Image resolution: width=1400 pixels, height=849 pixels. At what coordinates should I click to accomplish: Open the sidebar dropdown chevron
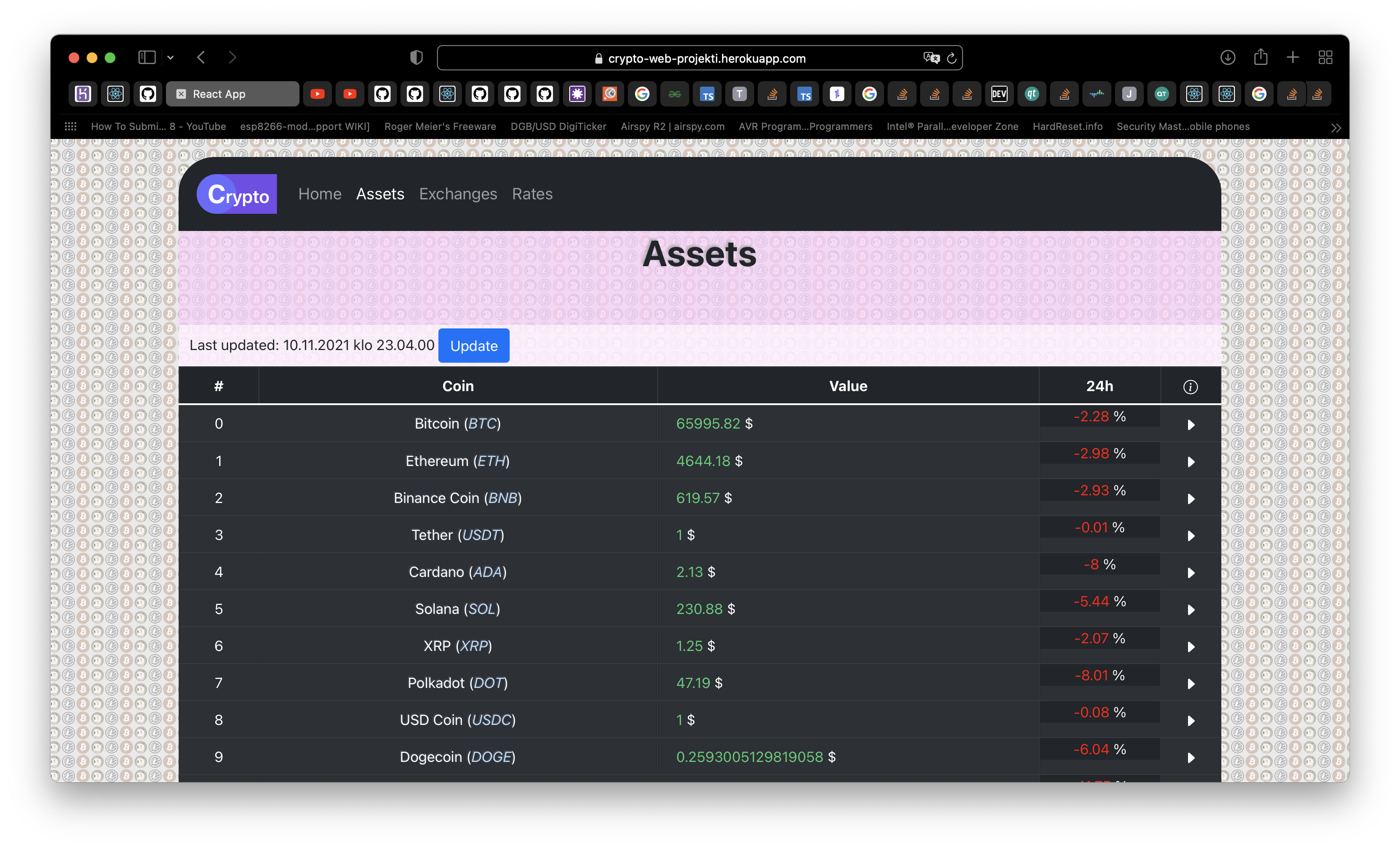pos(170,57)
